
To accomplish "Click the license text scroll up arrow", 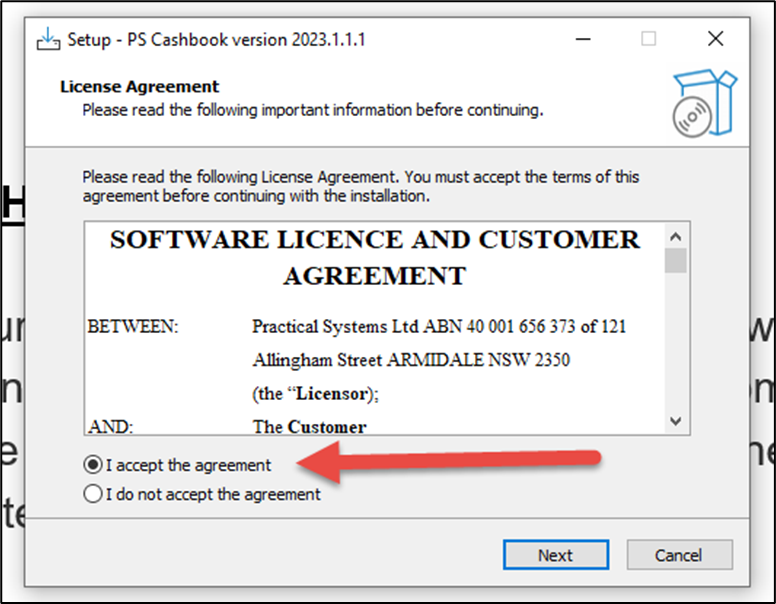I will point(676,236).
